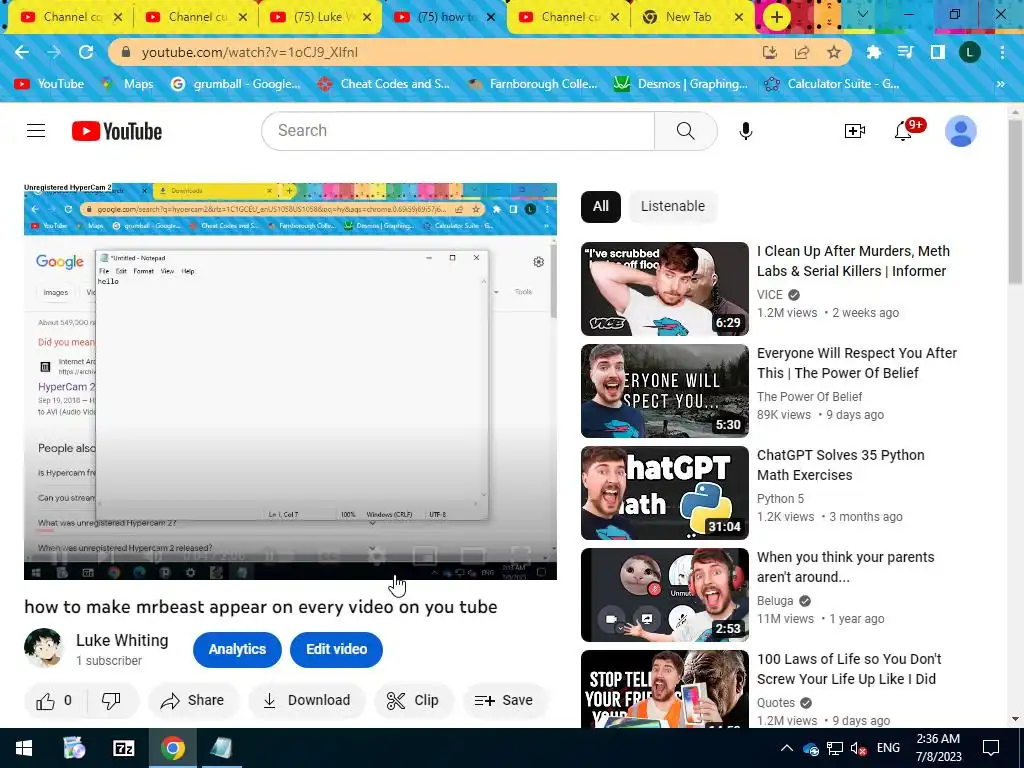Open the Beluga parents video thumbnail
Image resolution: width=1024 pixels, height=768 pixels.
[x=665, y=595]
